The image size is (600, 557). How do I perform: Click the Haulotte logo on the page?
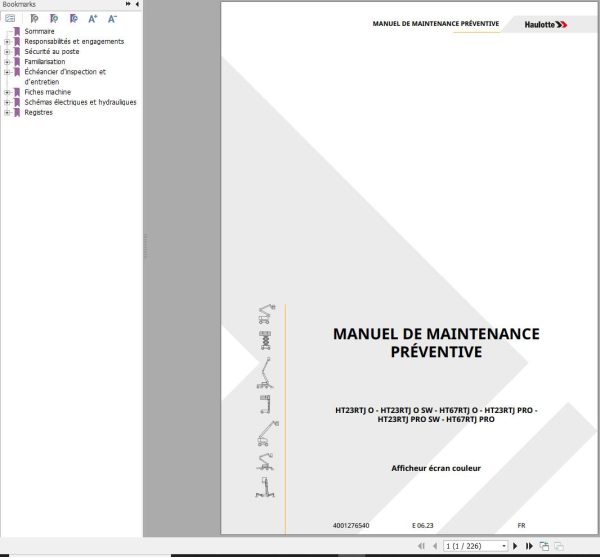tap(546, 24)
